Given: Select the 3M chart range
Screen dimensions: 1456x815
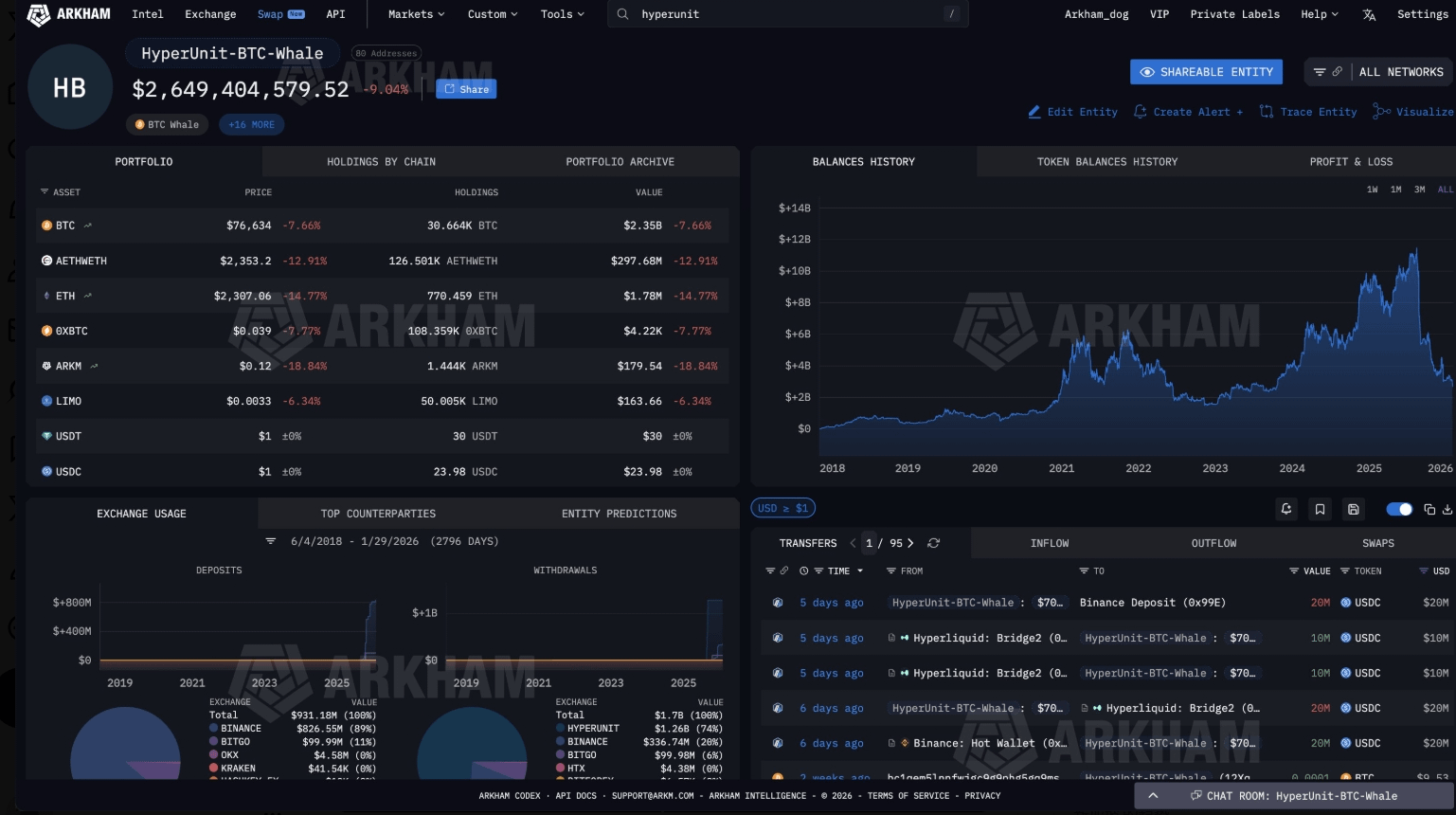Looking at the screenshot, I should click(x=1419, y=190).
